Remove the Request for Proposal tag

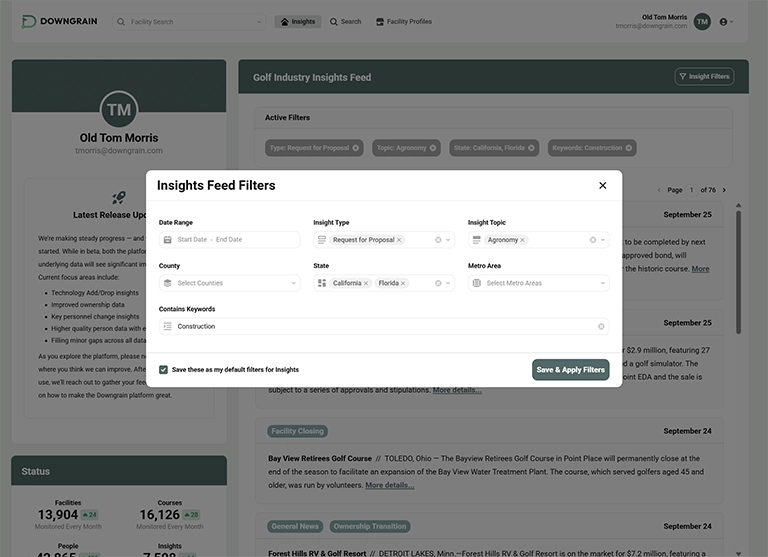click(399, 240)
